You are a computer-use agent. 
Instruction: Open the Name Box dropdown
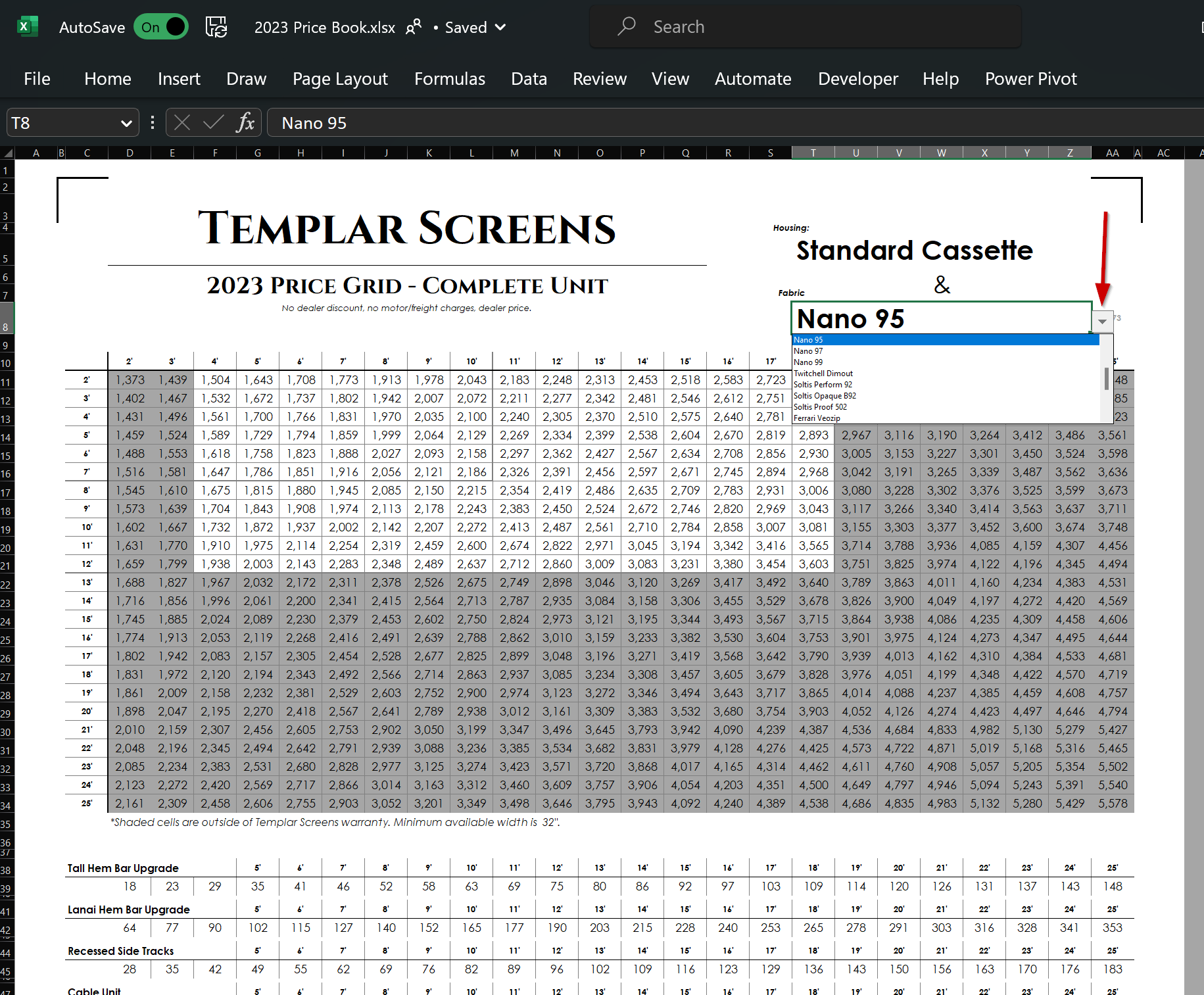pos(127,122)
